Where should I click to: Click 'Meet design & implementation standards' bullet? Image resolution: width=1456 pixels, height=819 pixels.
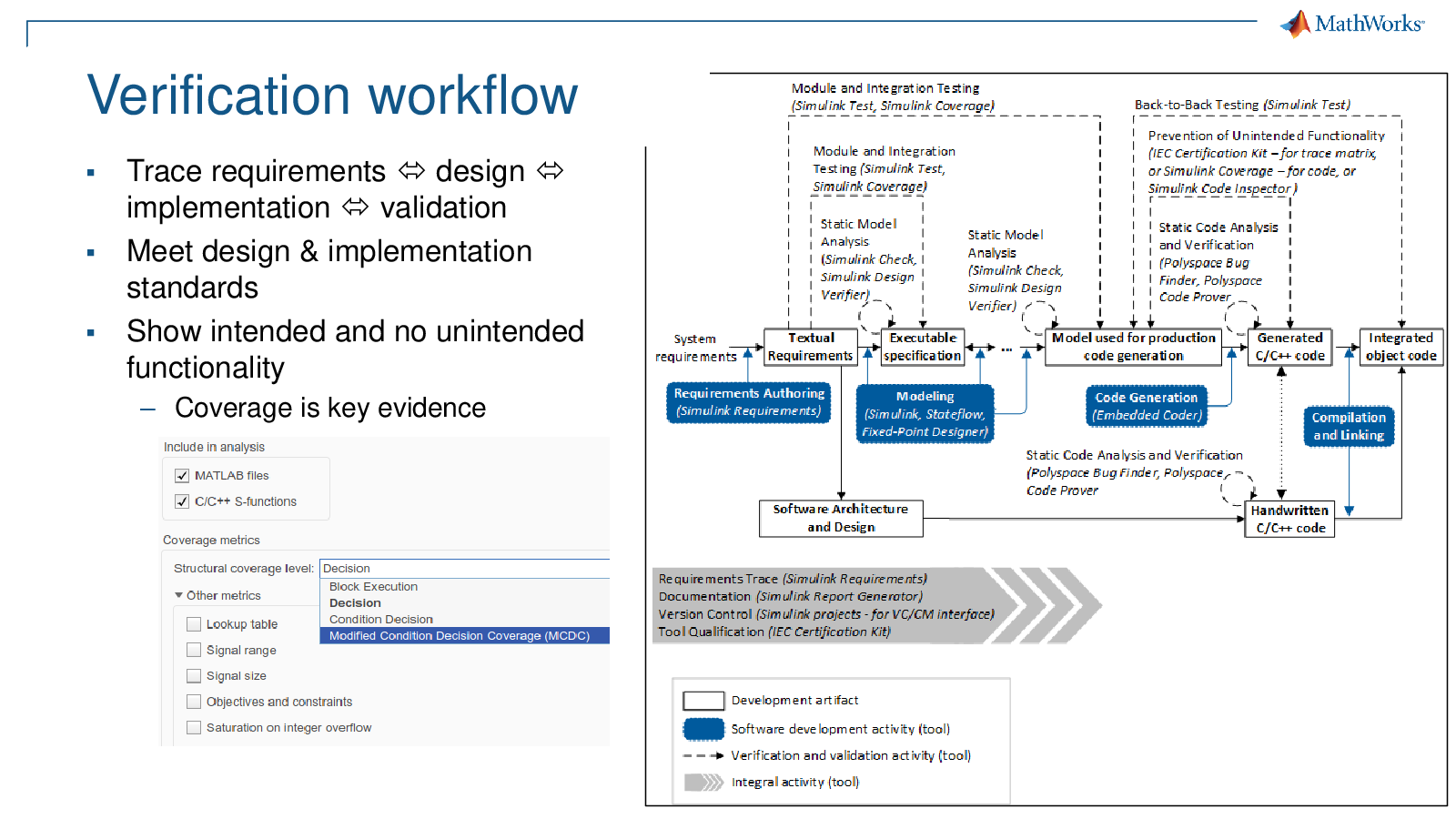[329, 269]
